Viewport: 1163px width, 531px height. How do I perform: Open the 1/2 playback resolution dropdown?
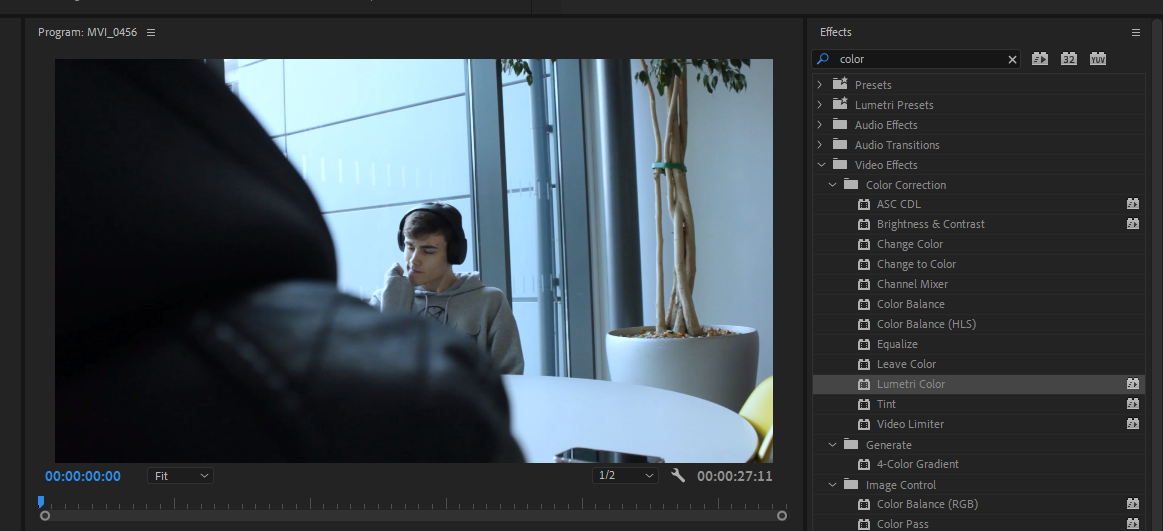click(626, 476)
